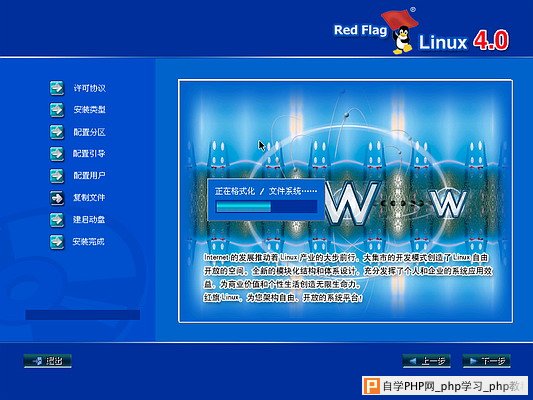Click the highlighted arrow icon beside 复制文件
This screenshot has height=400, width=533.
pyautogui.click(x=57, y=198)
